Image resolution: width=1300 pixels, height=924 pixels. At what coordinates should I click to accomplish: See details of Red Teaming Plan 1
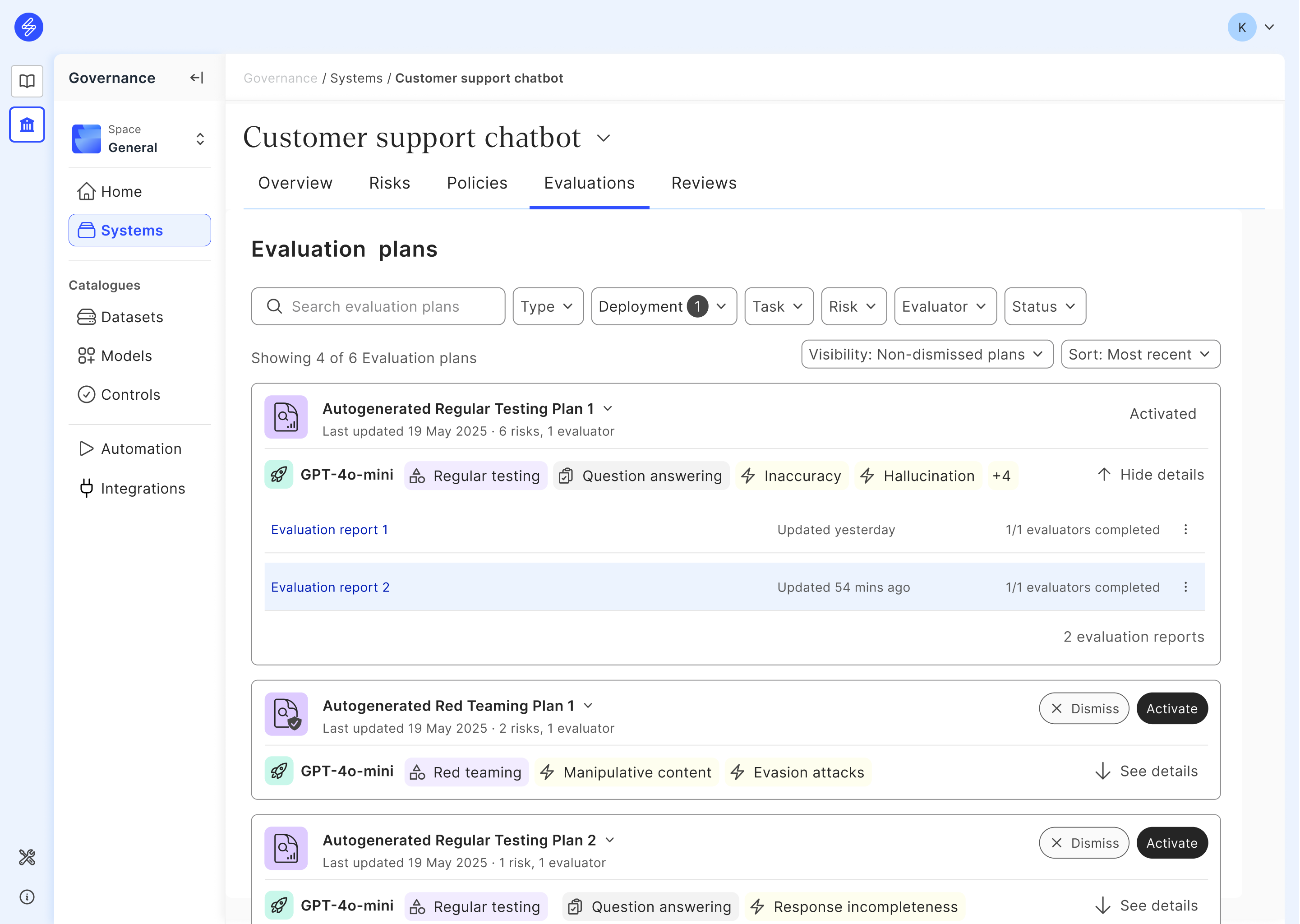(x=1147, y=771)
